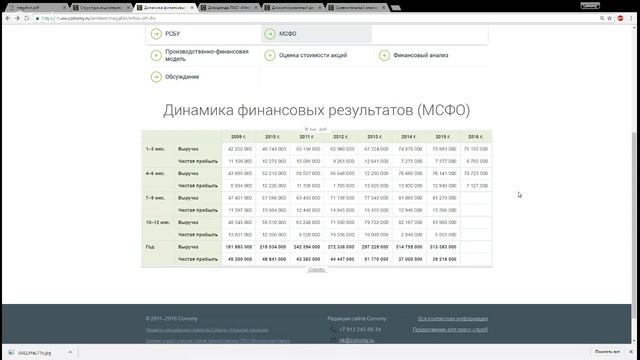The height and width of the screenshot is (360, 640).
Task: Click the 2012 г. column header
Action: pyautogui.click(x=340, y=137)
